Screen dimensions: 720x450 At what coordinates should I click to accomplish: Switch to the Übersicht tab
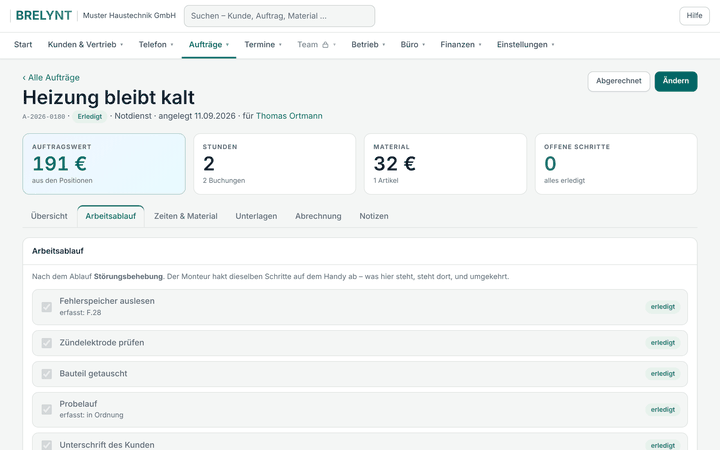pyautogui.click(x=49, y=216)
